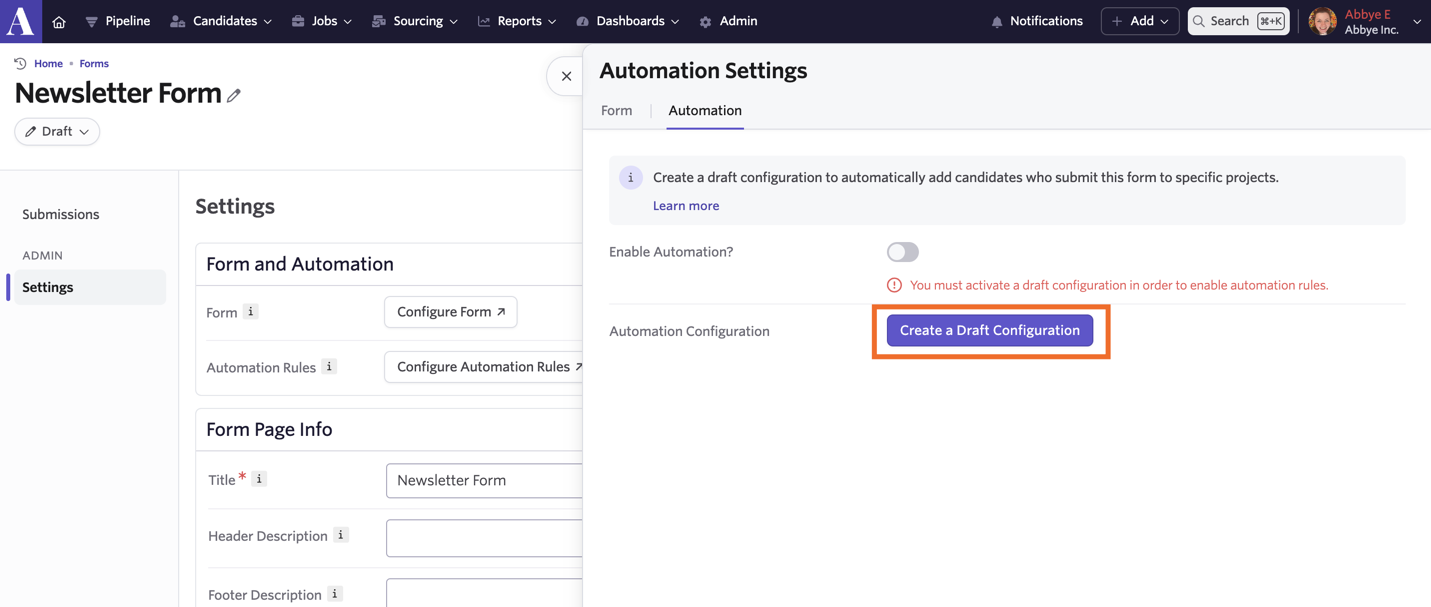Screen dimensions: 1431x607
Task: Click Create a Draft Configuration button
Action: 990,331
